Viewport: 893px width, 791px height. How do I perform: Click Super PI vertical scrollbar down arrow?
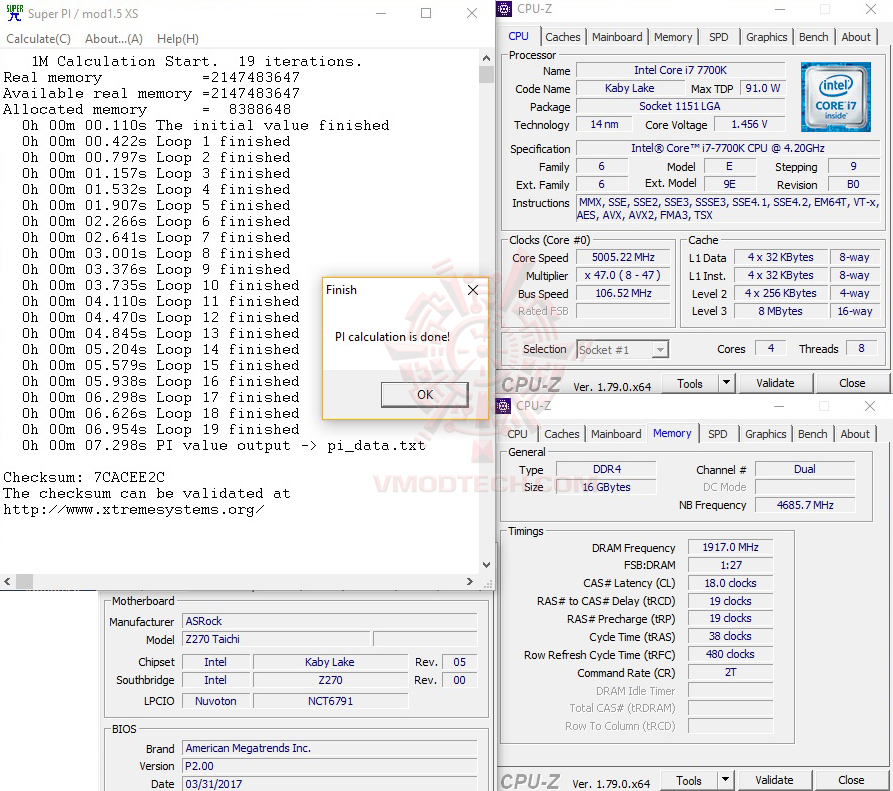pos(486,565)
